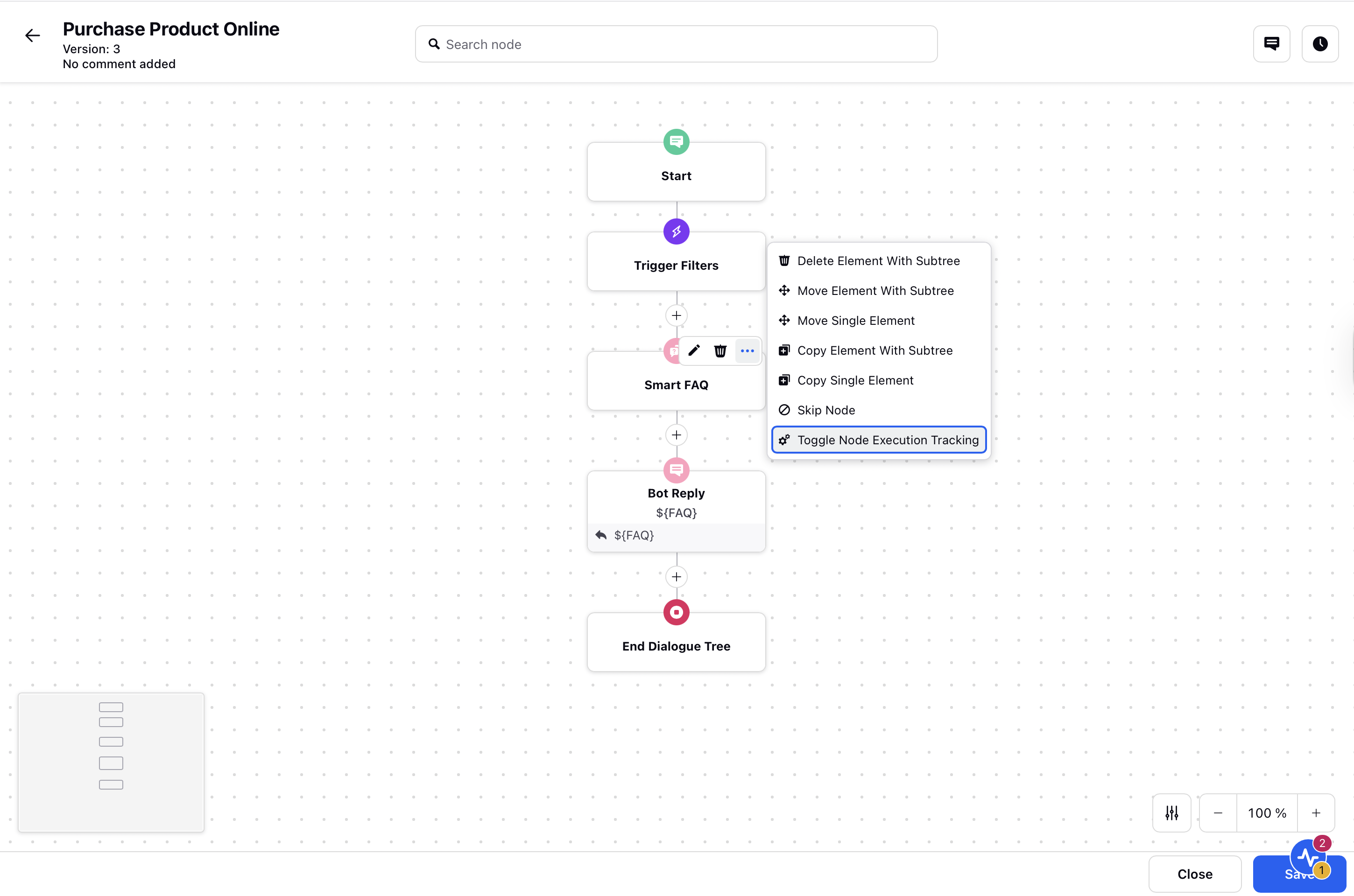Open the activity pulse widget icon

tap(1308, 857)
